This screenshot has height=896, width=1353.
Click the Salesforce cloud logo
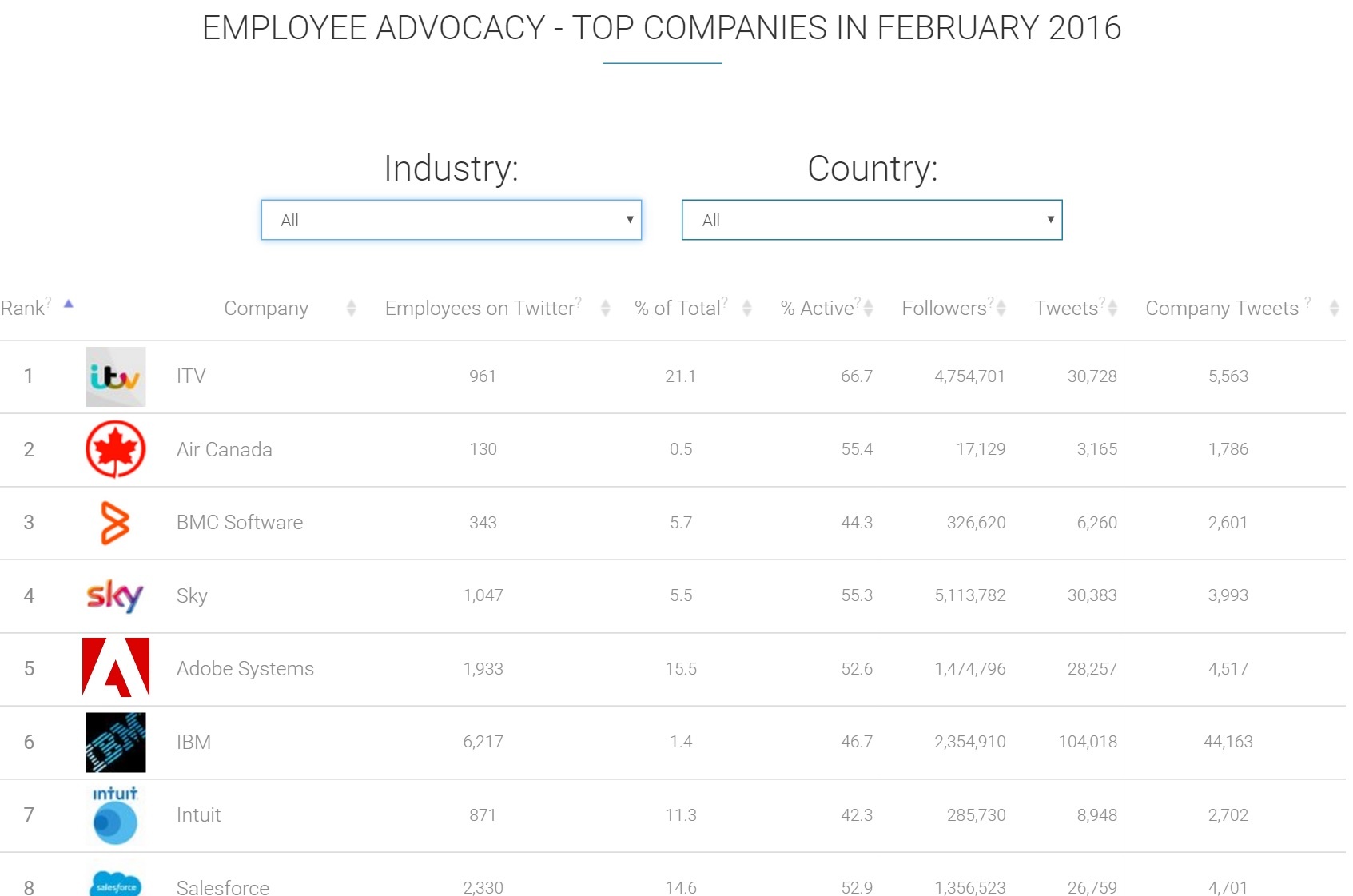(x=116, y=884)
